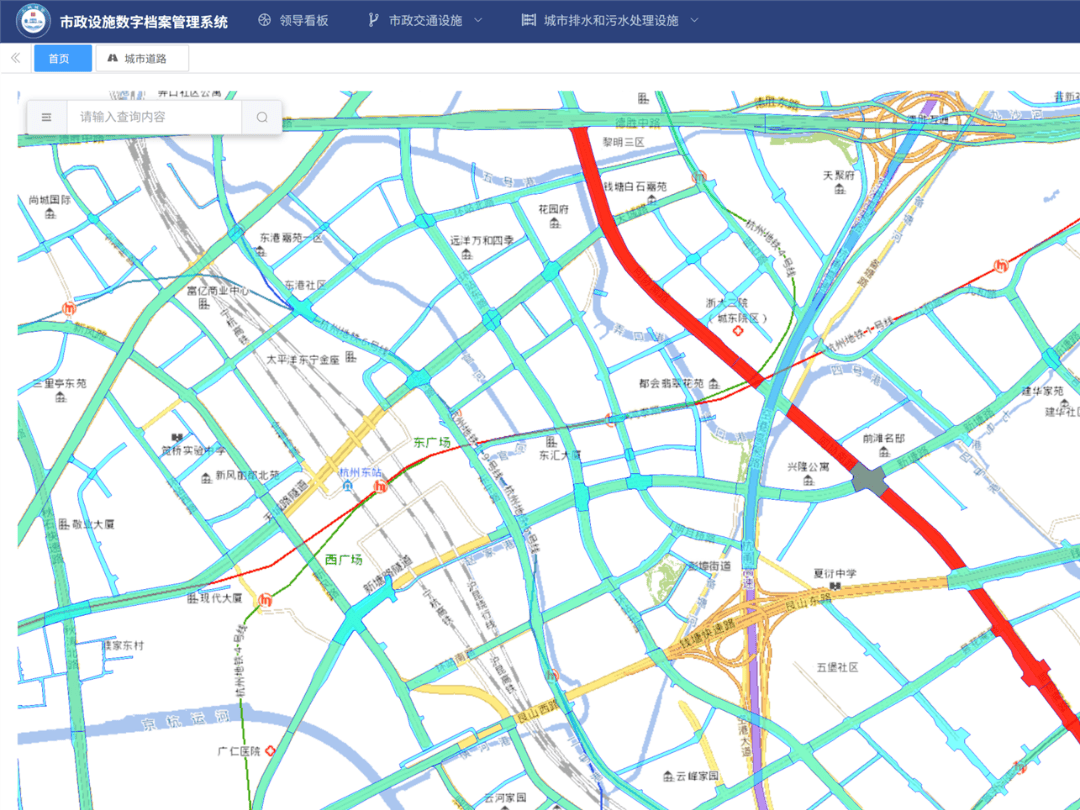Collapse the sidebar with double-chevron icon
Viewport: 1080px width, 810px height.
[15, 58]
